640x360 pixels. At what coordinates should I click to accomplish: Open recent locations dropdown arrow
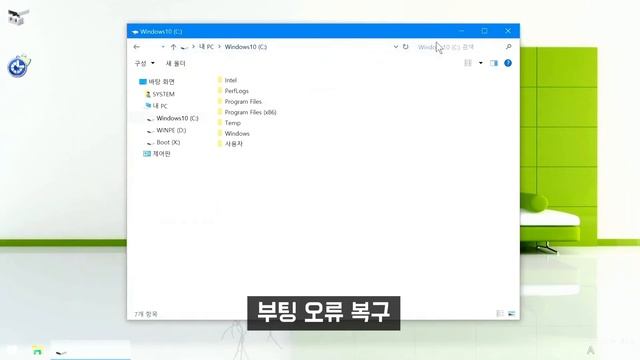pyautogui.click(x=163, y=47)
